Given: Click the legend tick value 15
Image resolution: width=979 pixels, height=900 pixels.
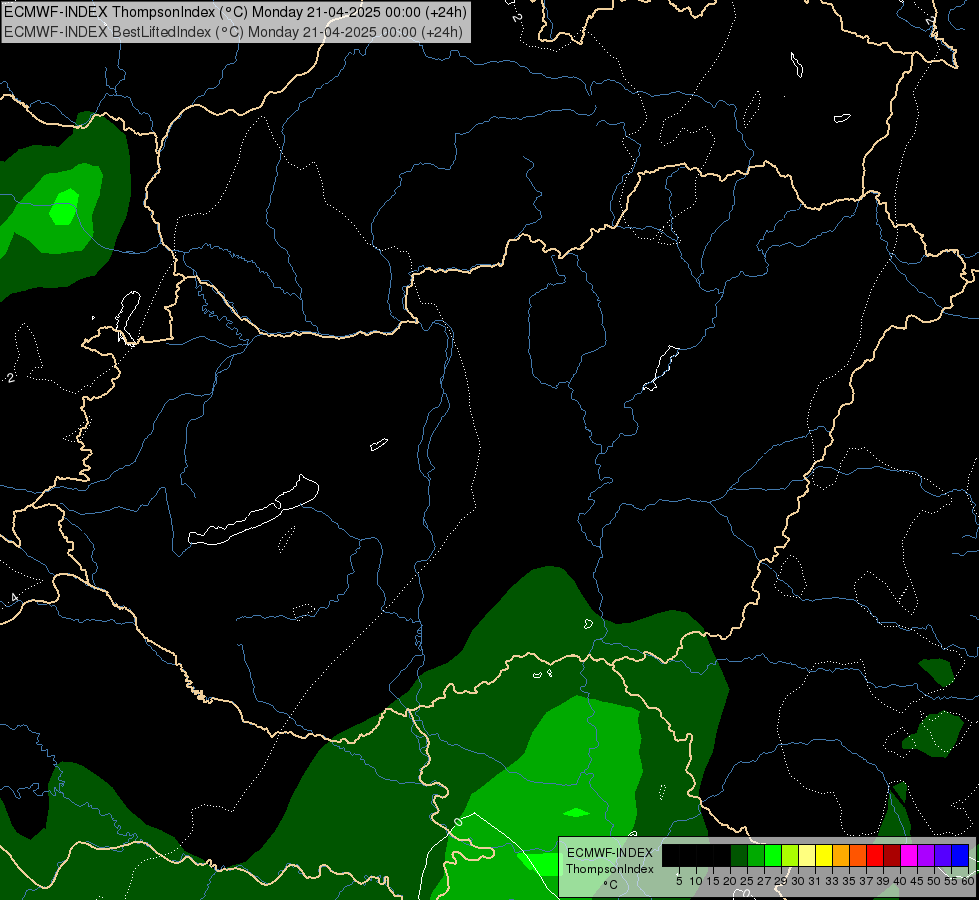Looking at the screenshot, I should click(713, 881).
